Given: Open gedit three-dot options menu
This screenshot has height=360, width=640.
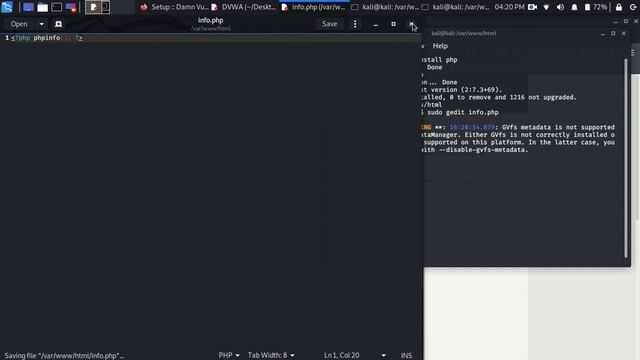Looking at the screenshot, I should coord(355,24).
